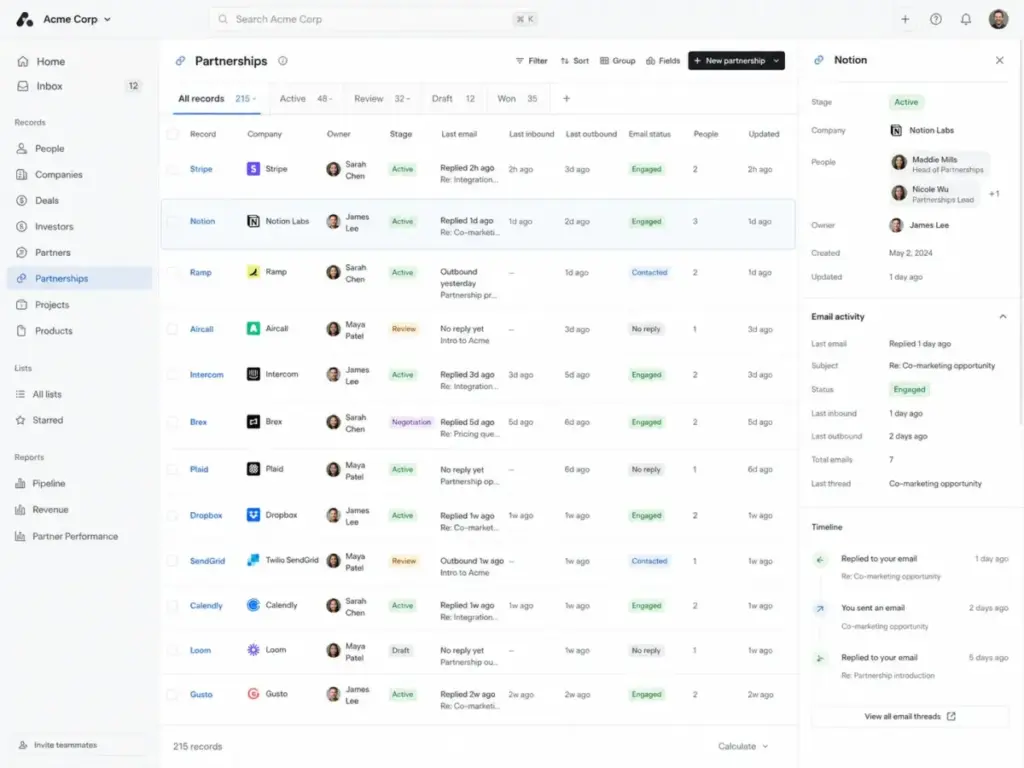Image resolution: width=1024 pixels, height=768 pixels.
Task: Select the Brex row checkbox
Action: 172,423
